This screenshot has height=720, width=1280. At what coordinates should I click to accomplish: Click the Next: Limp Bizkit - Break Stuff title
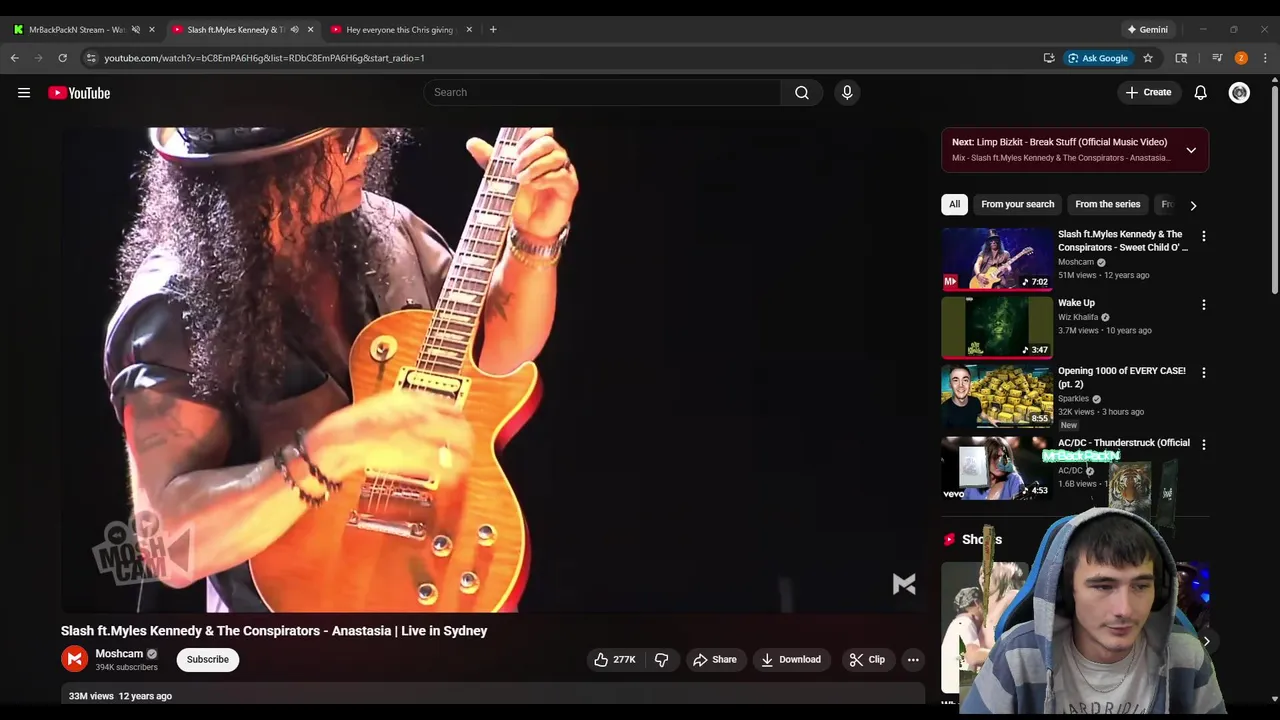(1060, 142)
